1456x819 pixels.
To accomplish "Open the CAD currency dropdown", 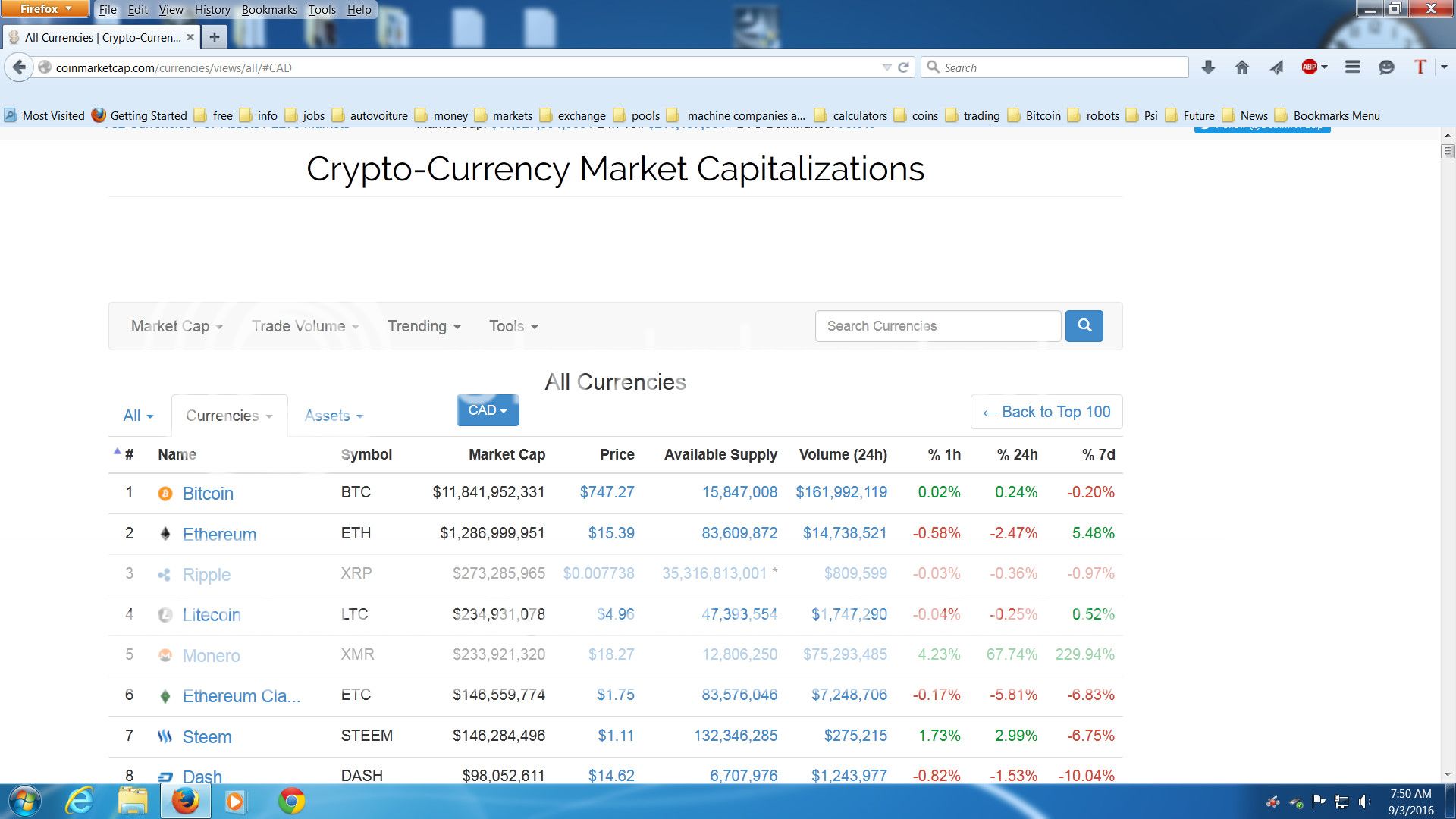I will (x=488, y=410).
